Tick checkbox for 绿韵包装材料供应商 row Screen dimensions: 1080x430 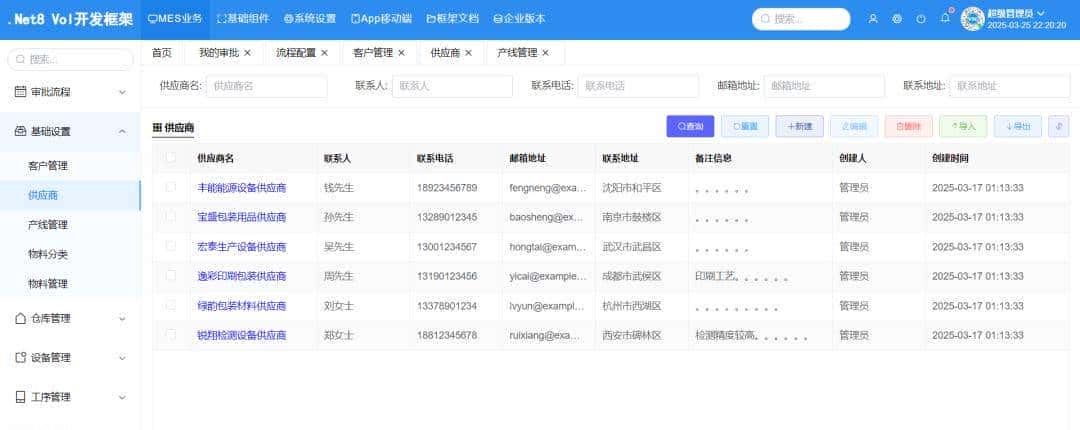tap(171, 305)
